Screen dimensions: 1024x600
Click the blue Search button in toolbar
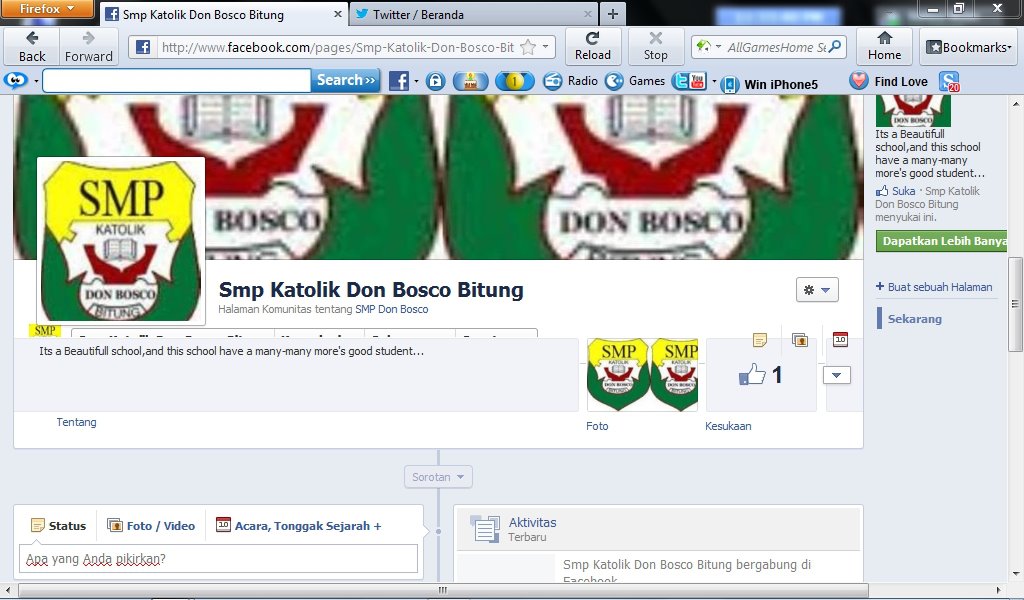pos(346,80)
